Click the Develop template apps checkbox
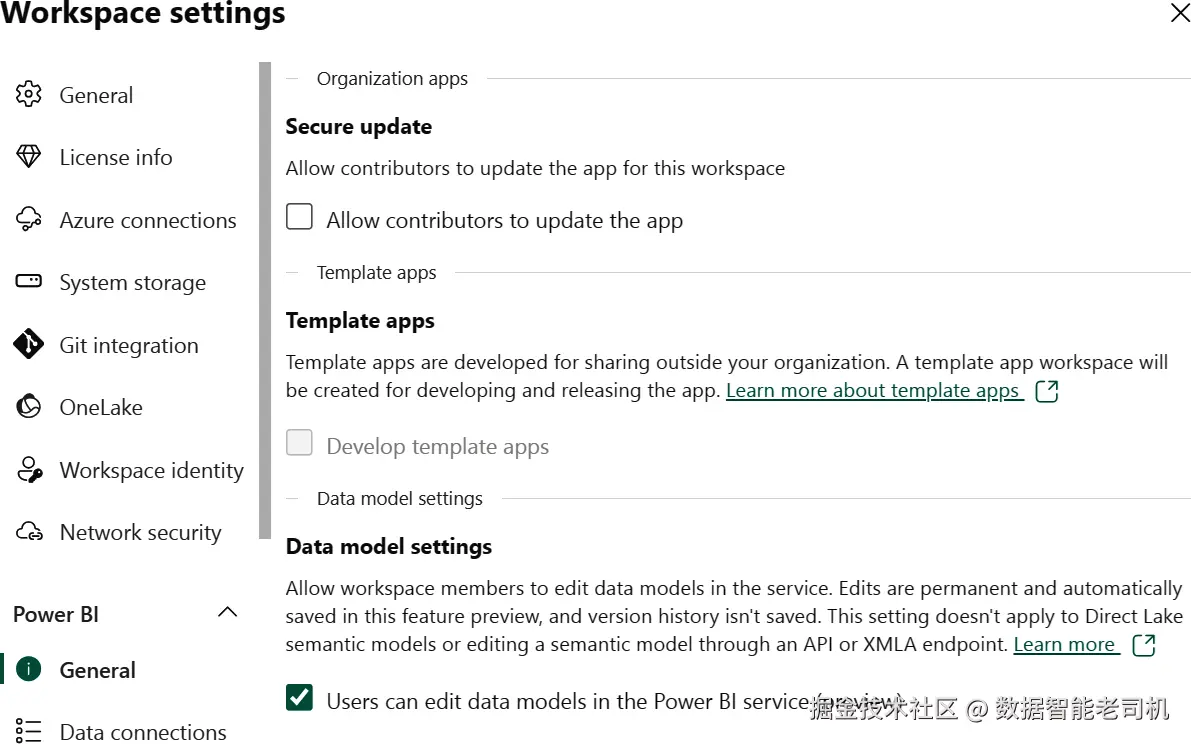The image size is (1191, 744). click(x=300, y=444)
